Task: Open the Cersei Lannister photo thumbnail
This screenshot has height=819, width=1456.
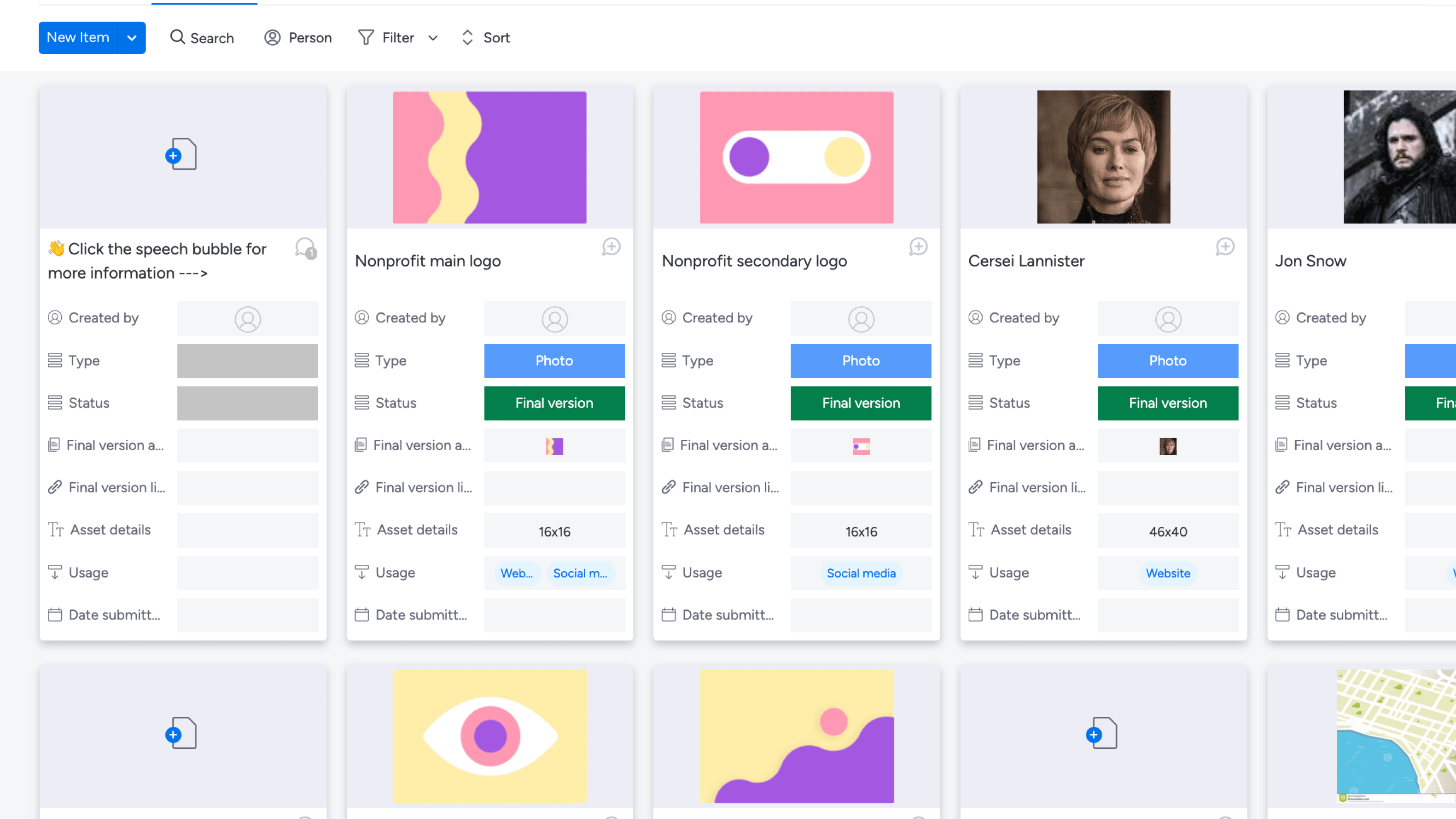Action: 1103,157
